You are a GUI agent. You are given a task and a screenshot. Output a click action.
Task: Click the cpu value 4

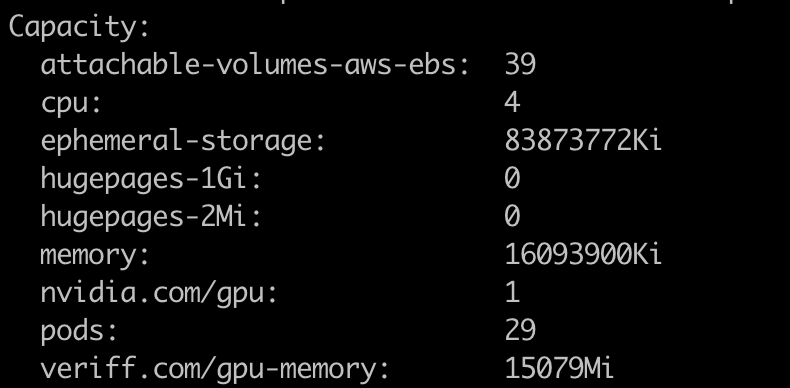click(512, 103)
